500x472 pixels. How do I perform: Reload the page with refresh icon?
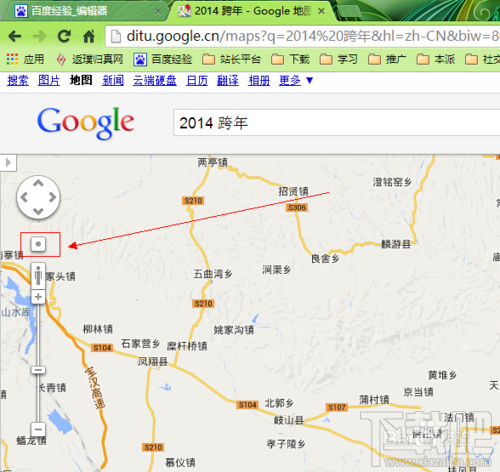point(64,36)
